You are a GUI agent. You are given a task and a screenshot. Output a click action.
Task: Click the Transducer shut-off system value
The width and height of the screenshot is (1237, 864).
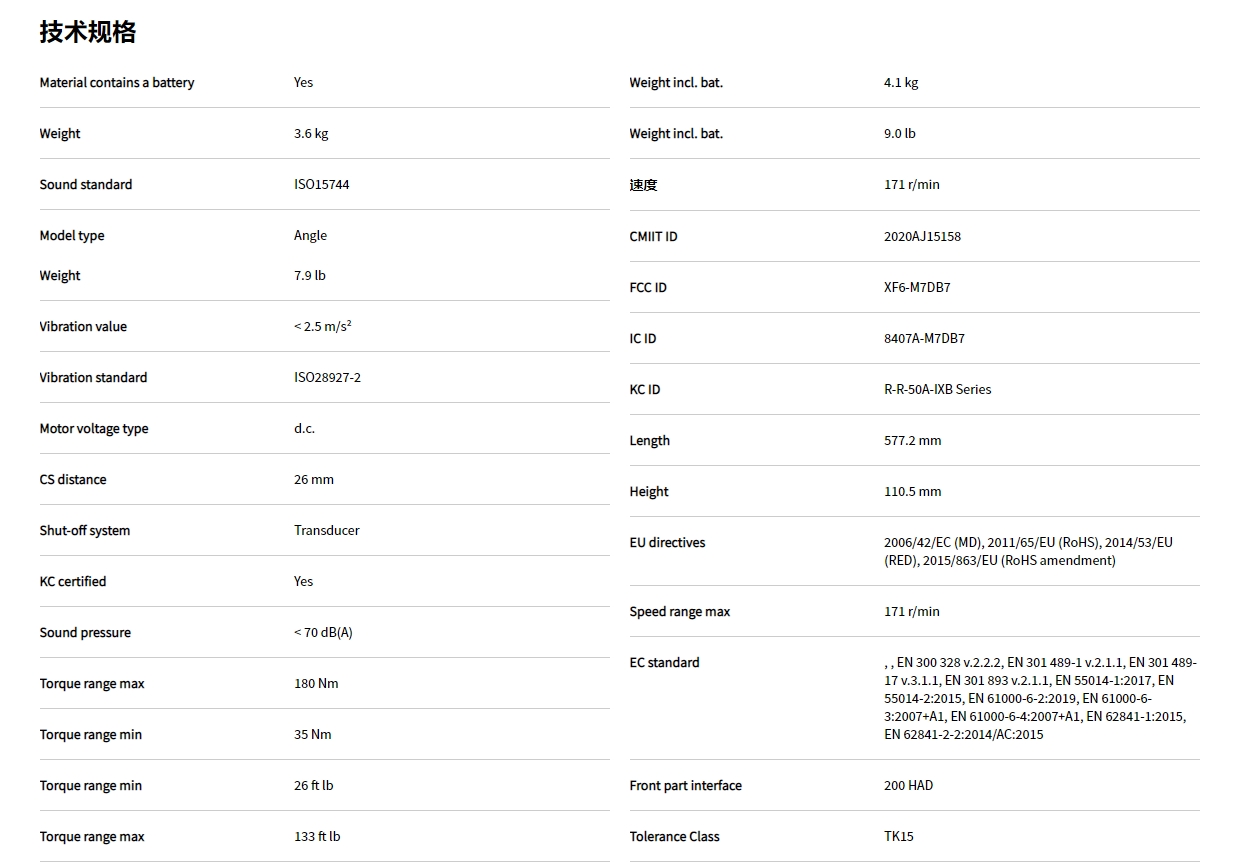pyautogui.click(x=326, y=531)
